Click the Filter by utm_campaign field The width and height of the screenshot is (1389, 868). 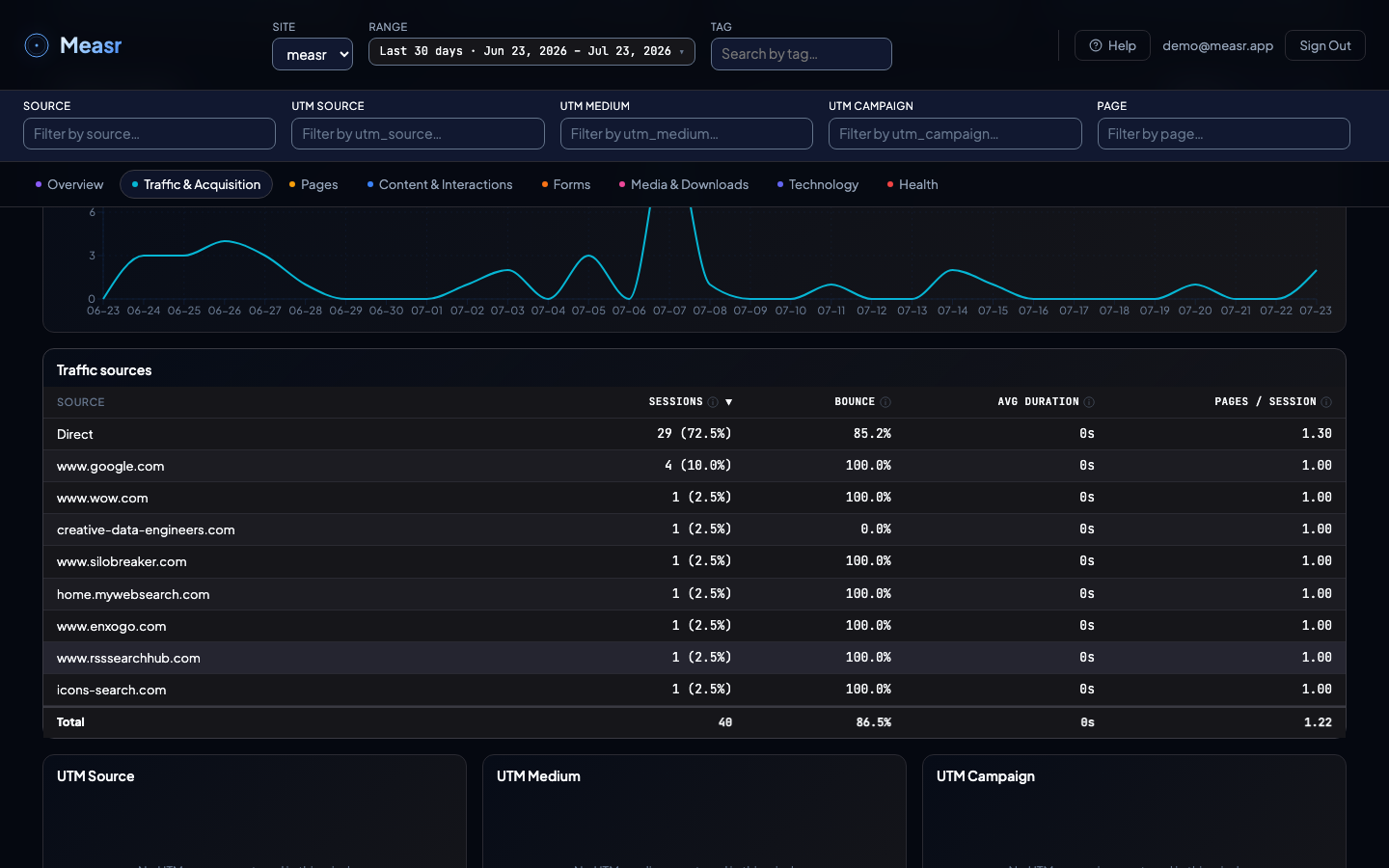(955, 134)
